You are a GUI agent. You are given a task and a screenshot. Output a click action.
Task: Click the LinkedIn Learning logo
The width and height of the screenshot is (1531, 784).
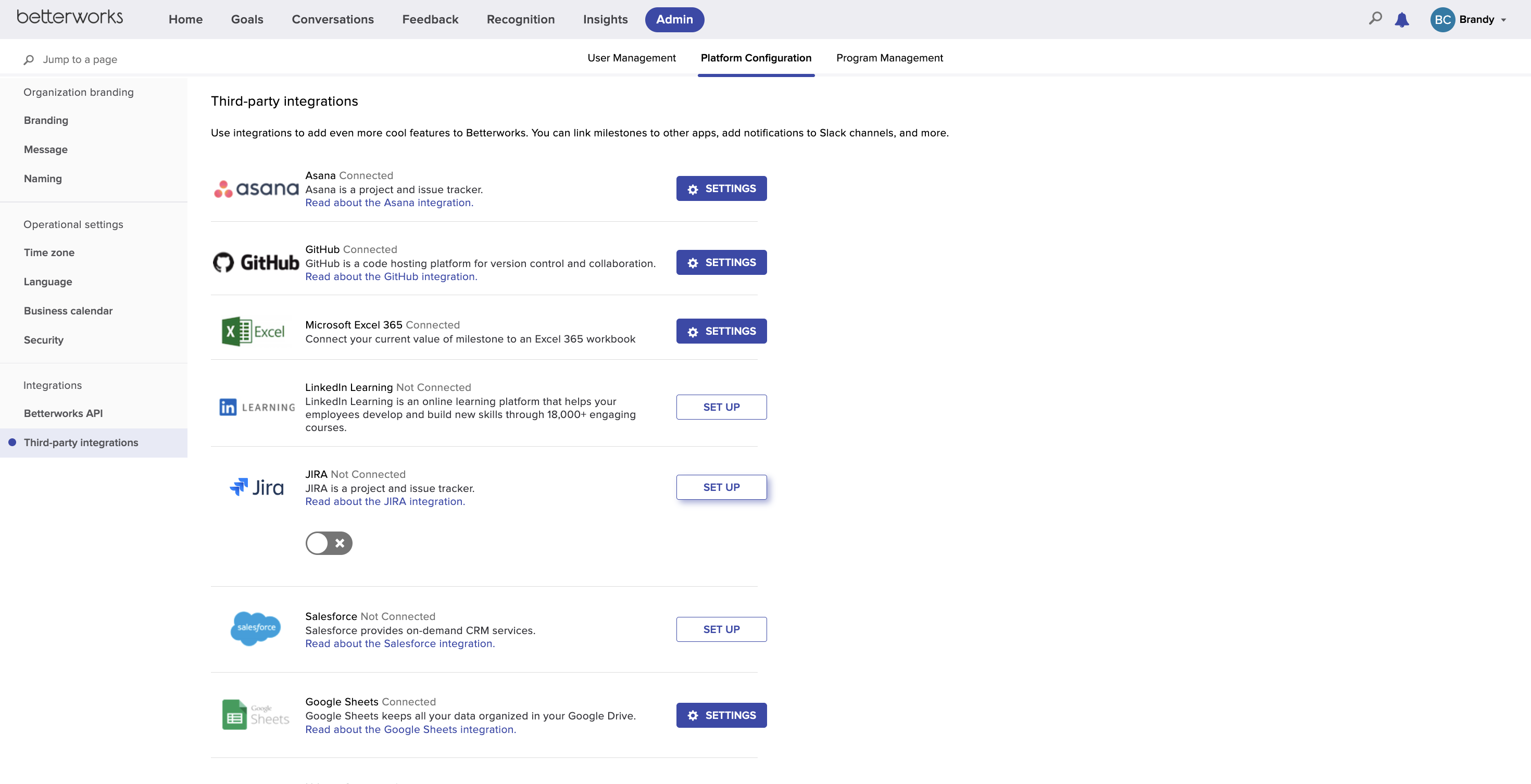[257, 407]
